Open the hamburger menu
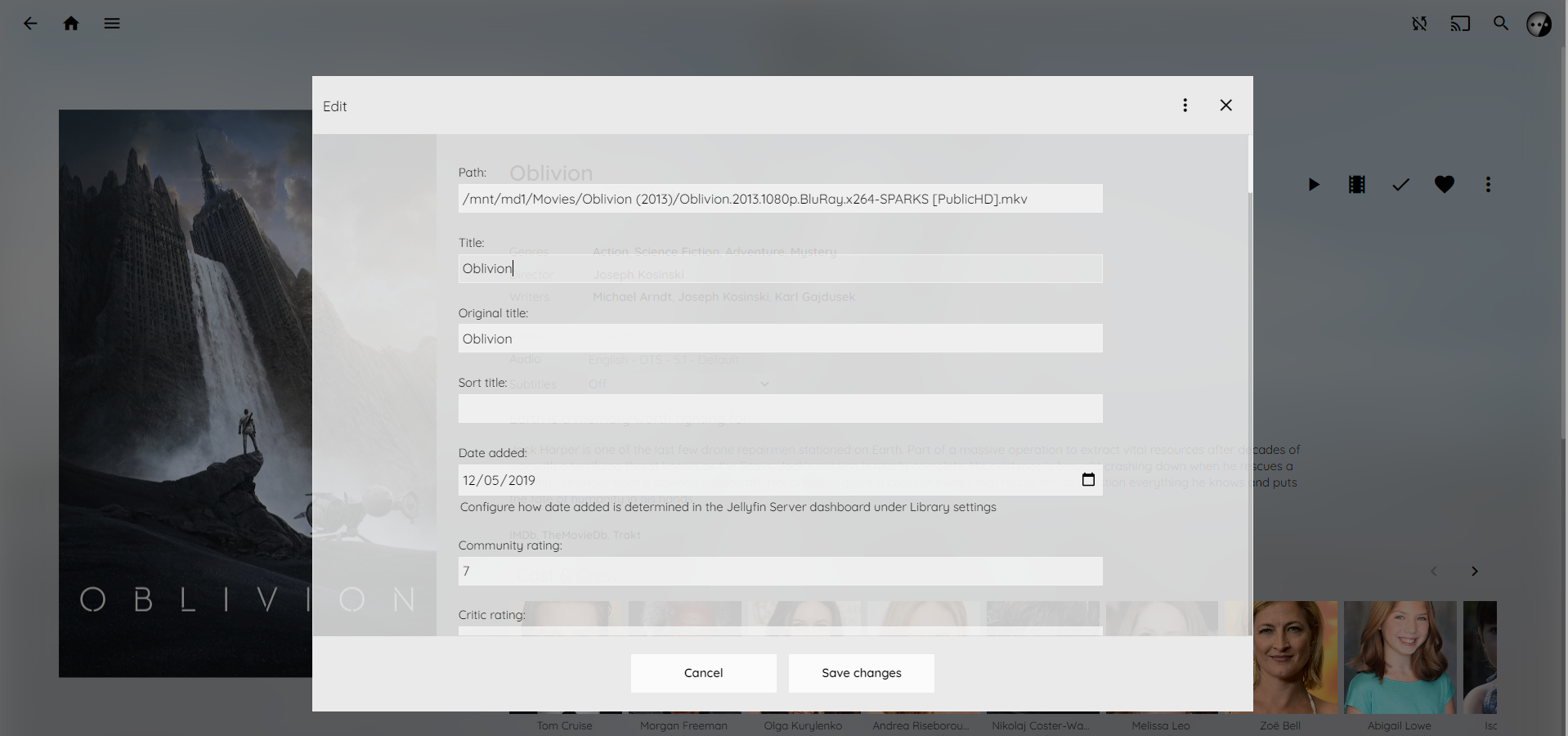 coord(112,24)
